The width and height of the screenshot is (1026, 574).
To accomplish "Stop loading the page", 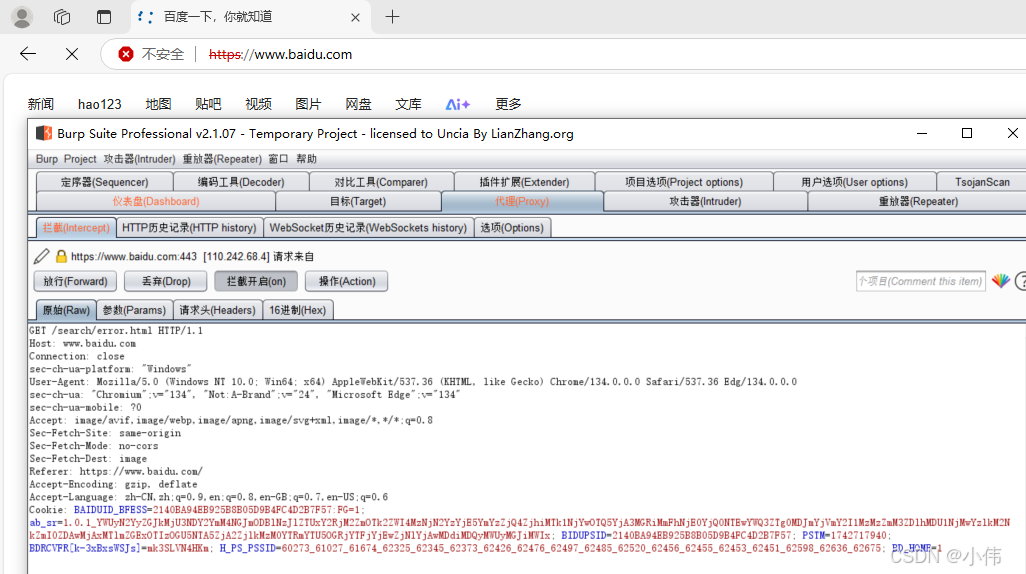I will [72, 54].
